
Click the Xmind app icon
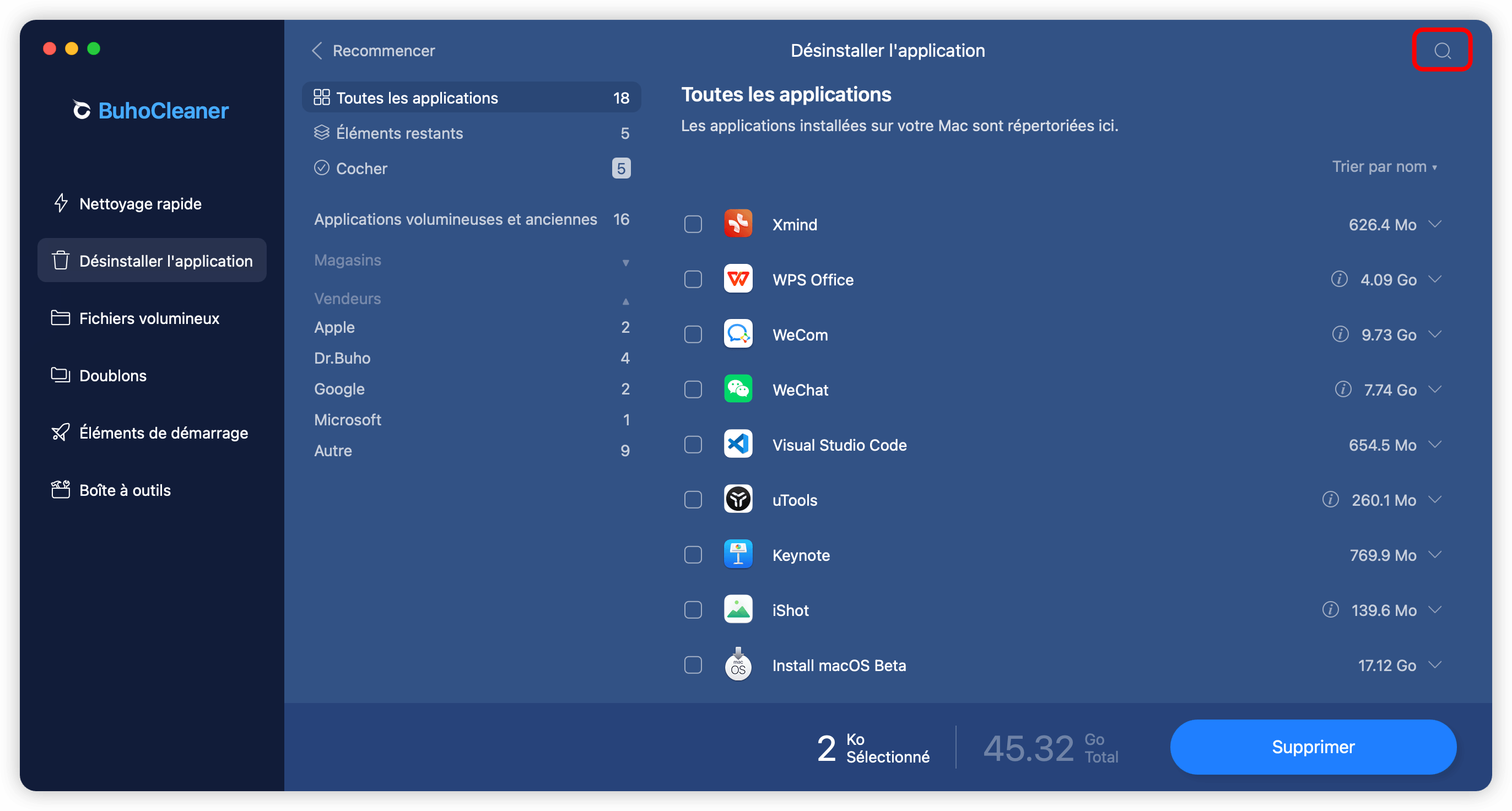tap(738, 224)
